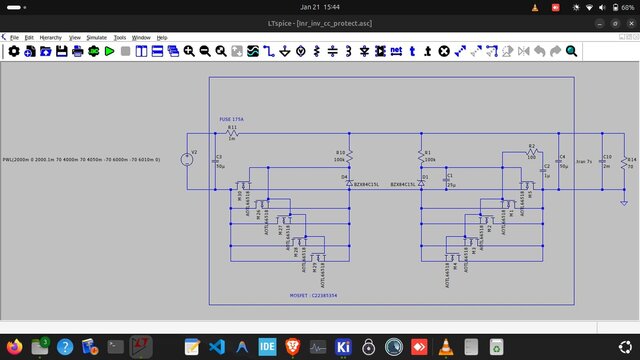Image resolution: width=640 pixels, height=360 pixels.
Task: Select the draw wire tool
Action: click(x=269, y=51)
